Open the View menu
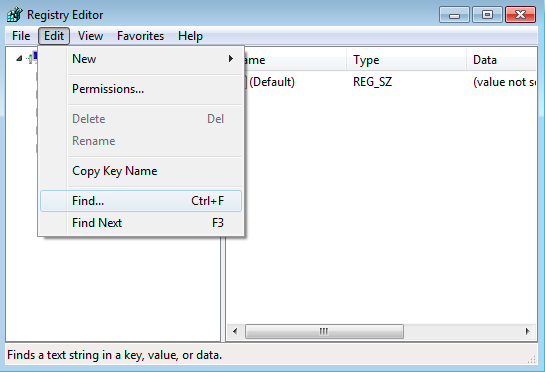This screenshot has height=372, width=545. [x=90, y=36]
